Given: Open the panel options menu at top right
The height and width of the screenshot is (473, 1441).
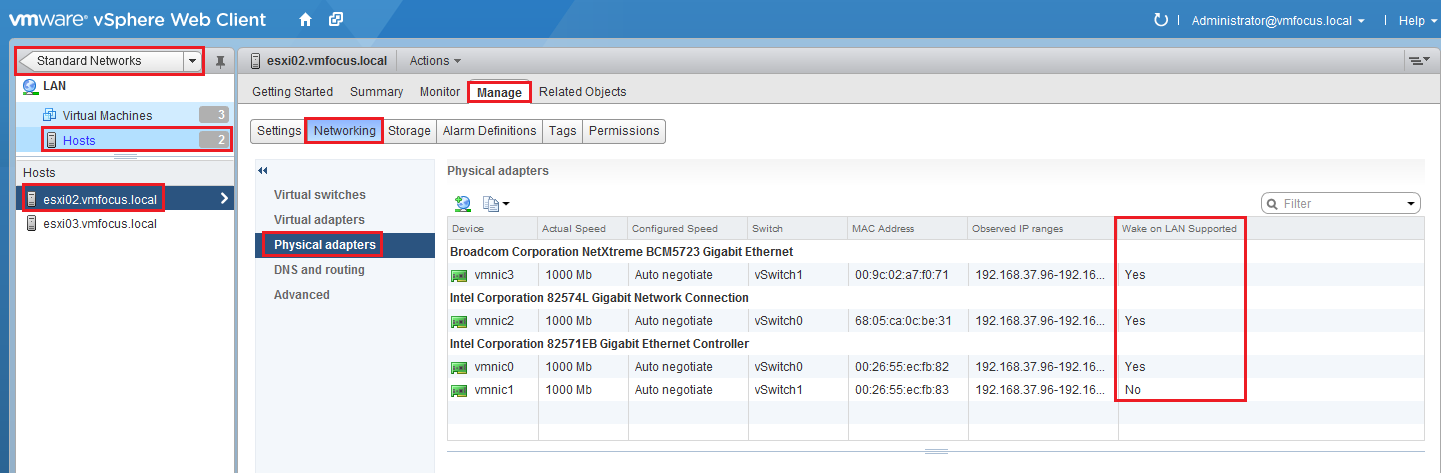Looking at the screenshot, I should tap(1417, 61).
